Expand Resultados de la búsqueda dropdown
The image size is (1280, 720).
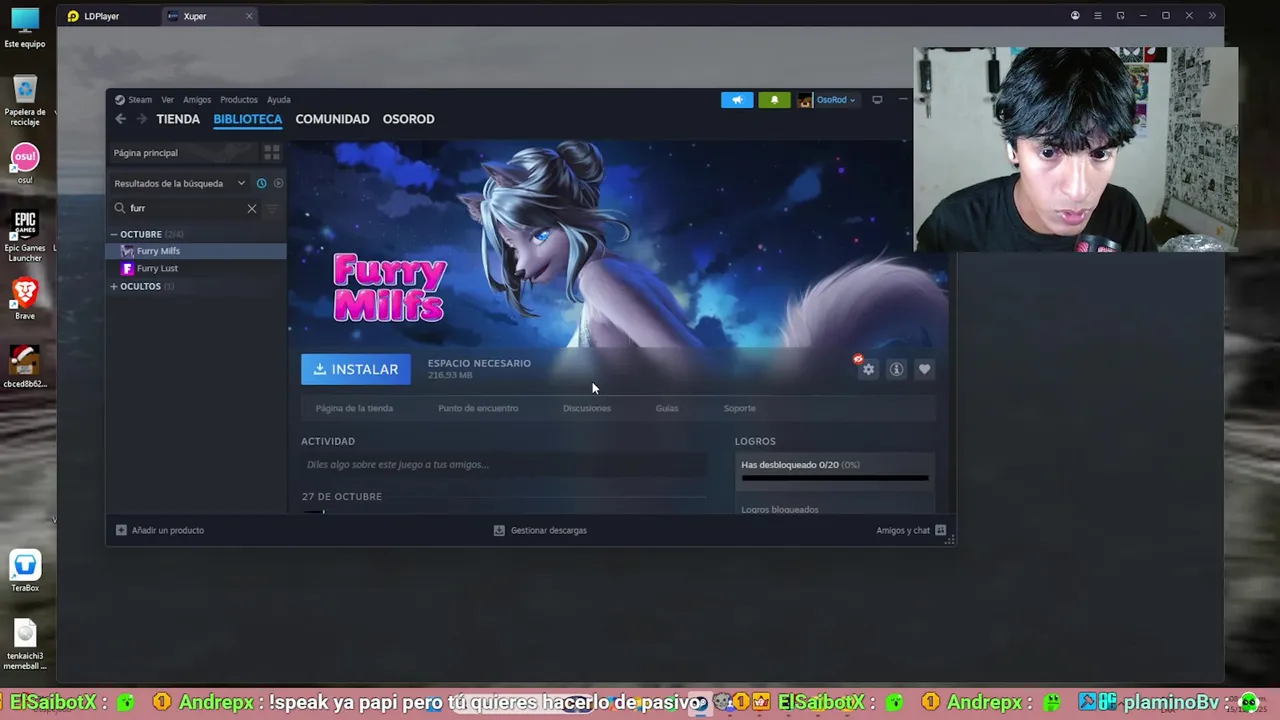(241, 183)
